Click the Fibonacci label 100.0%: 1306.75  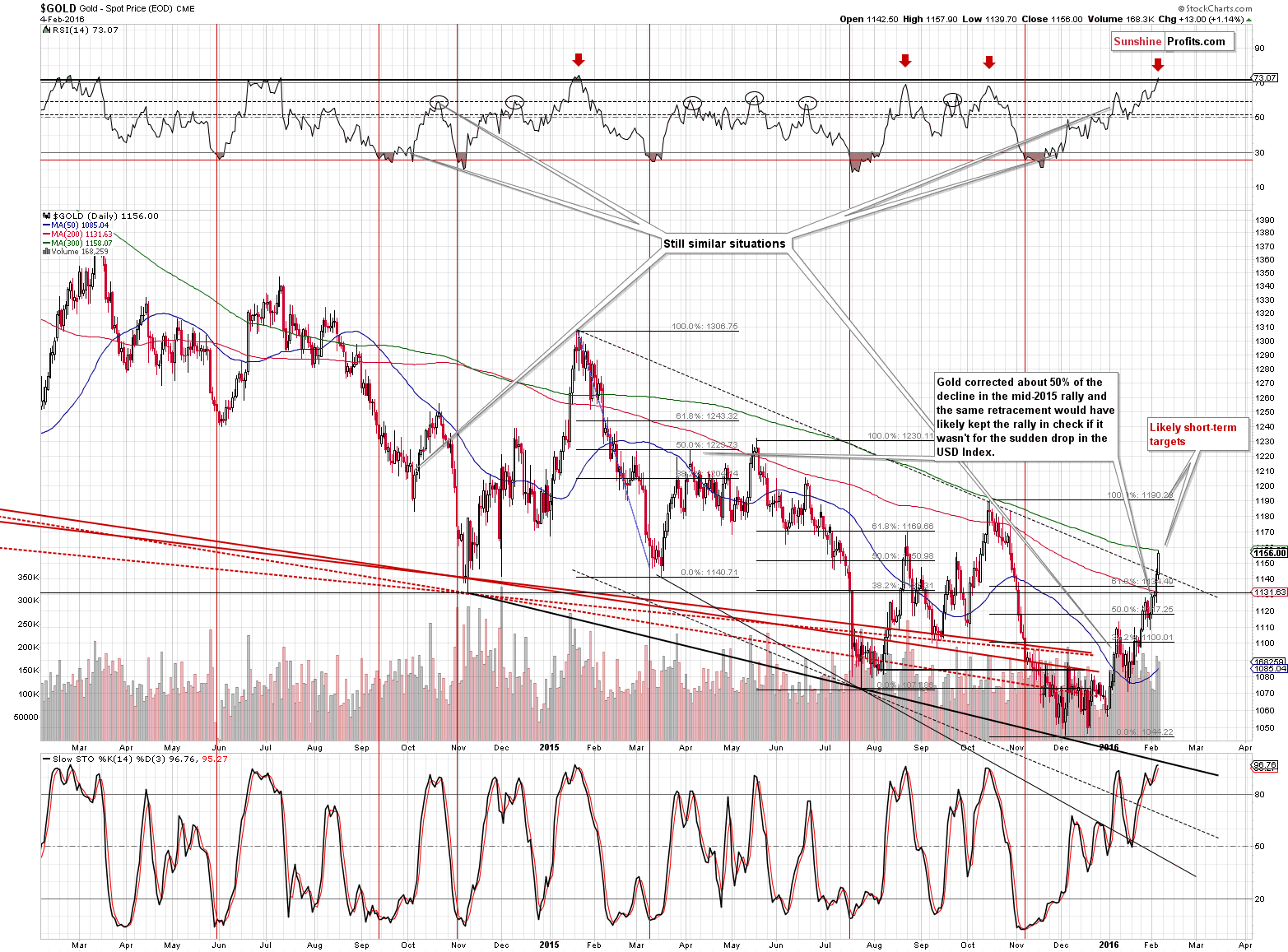pyautogui.click(x=704, y=327)
